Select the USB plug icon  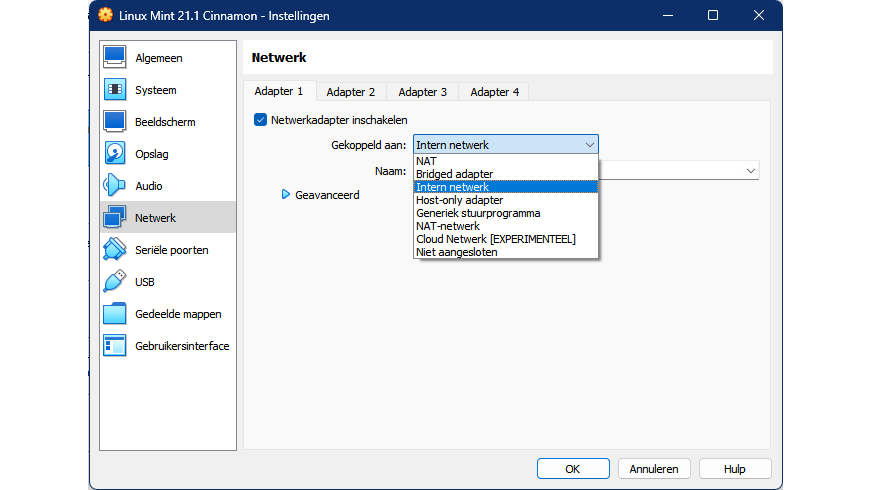(x=115, y=282)
